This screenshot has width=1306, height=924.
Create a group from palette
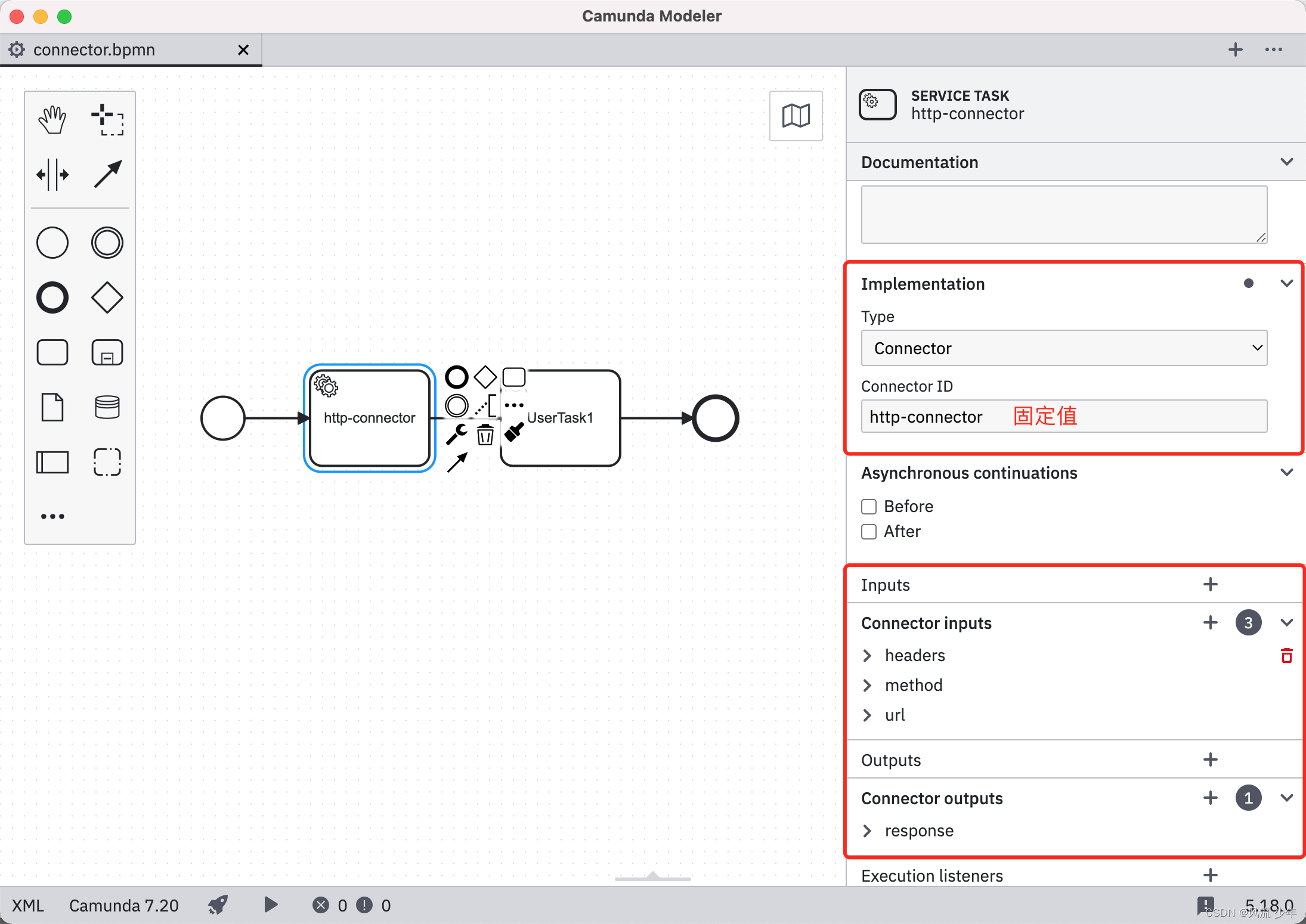coord(107,462)
